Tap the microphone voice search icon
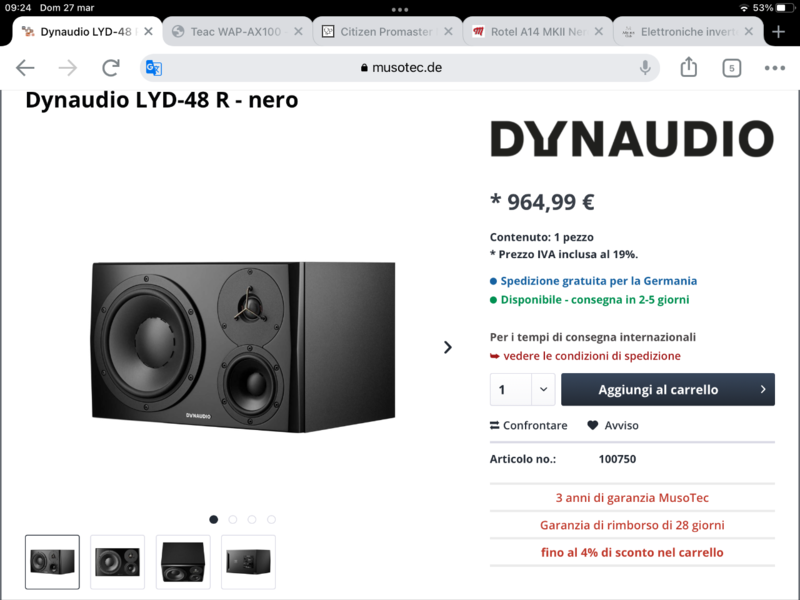Screen dimensions: 800x600 pyautogui.click(x=645, y=67)
